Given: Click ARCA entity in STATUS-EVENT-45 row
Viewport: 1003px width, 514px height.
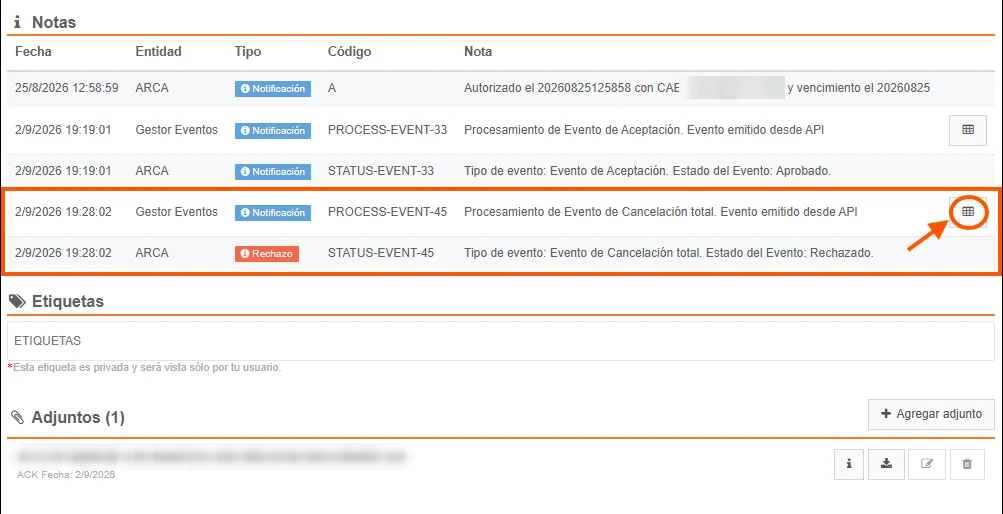Looking at the screenshot, I should tap(152, 253).
